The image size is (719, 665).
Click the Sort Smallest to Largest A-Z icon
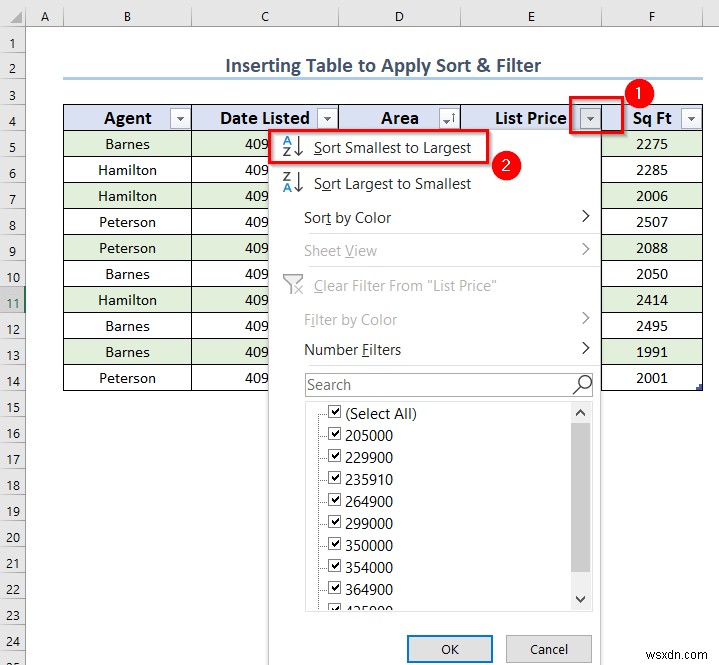(293, 146)
